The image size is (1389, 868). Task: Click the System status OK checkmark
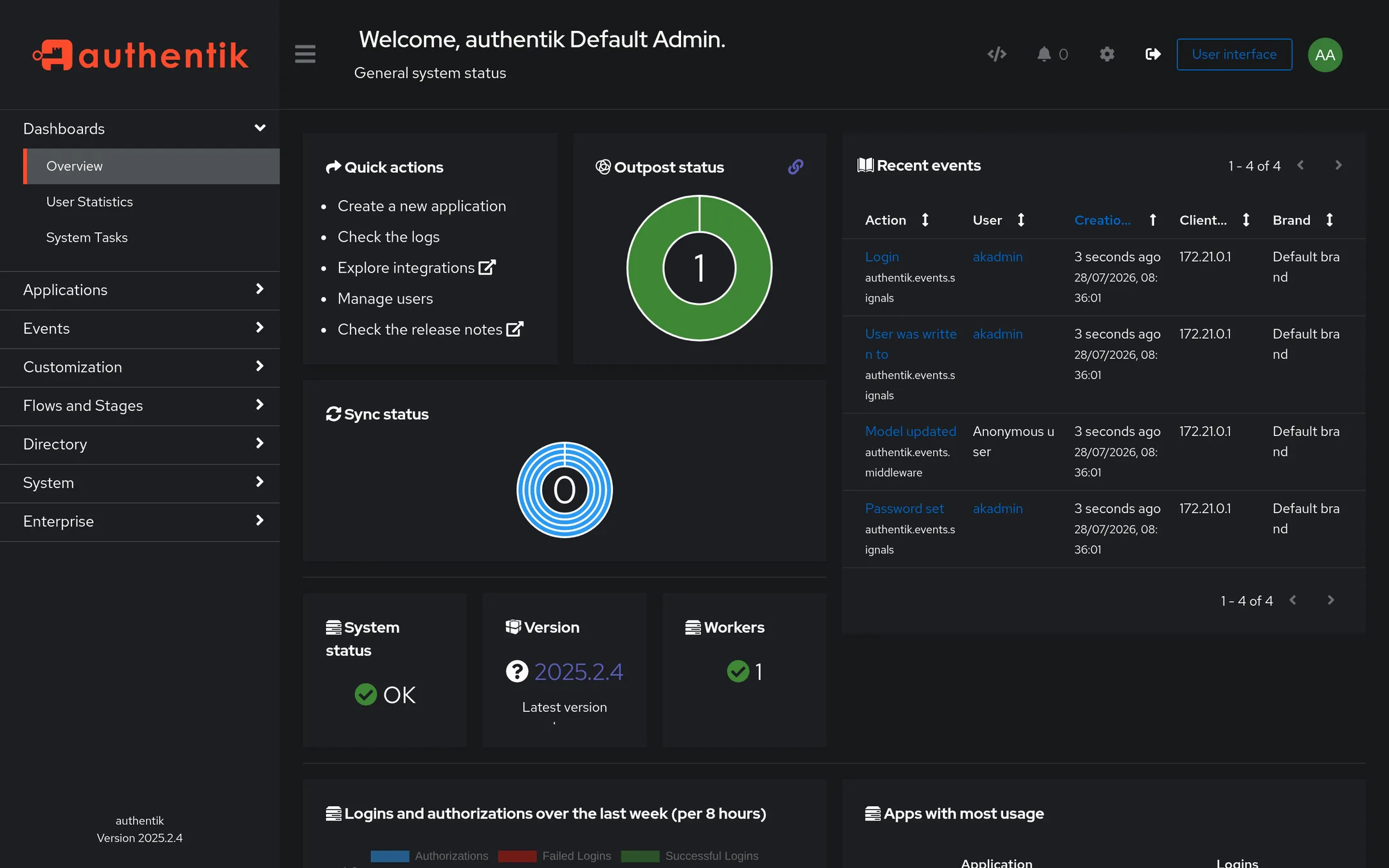365,694
